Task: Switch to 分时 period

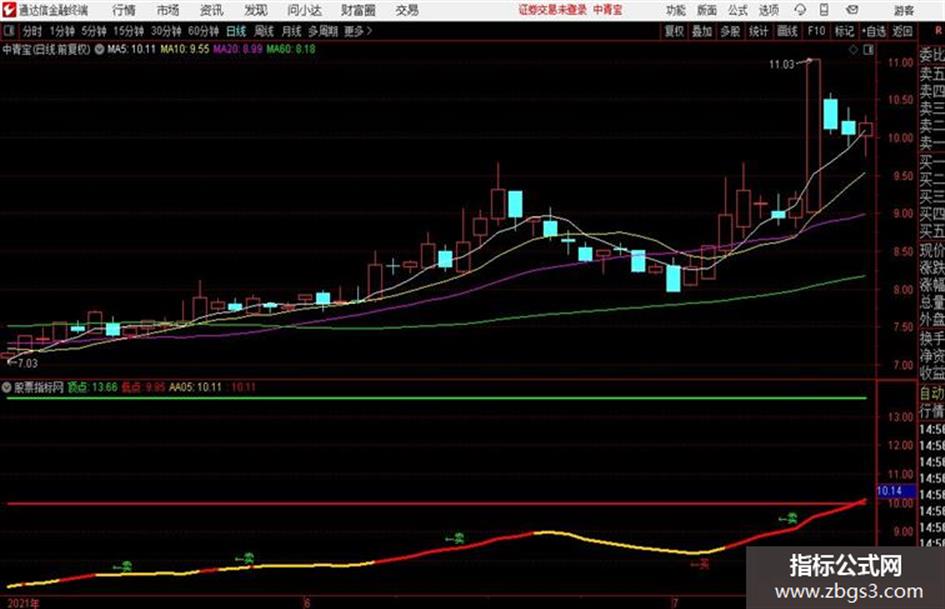Action: 32,31
